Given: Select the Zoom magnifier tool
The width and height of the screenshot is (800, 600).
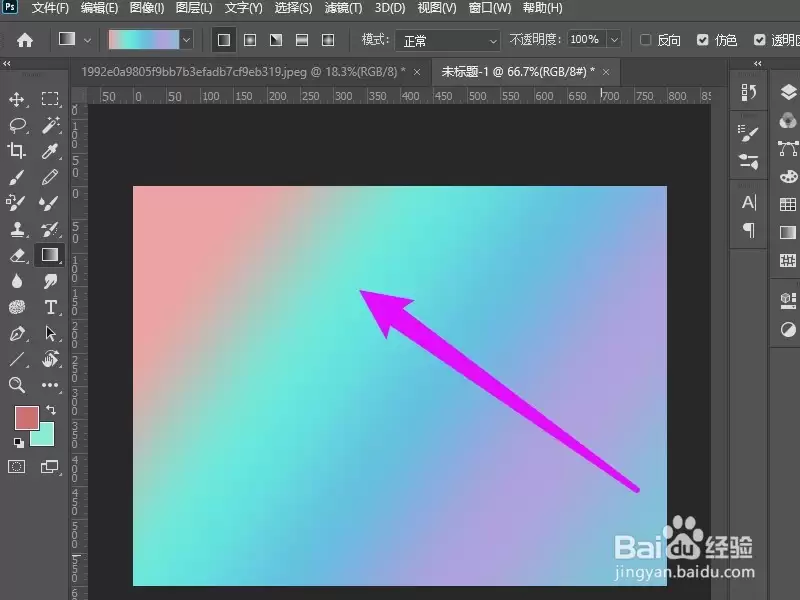Looking at the screenshot, I should 17,385.
